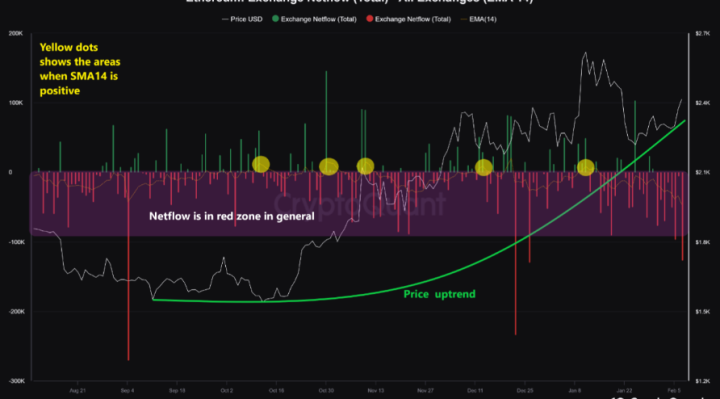
Task: Click the Sep 4 date label
Action: click(127, 391)
